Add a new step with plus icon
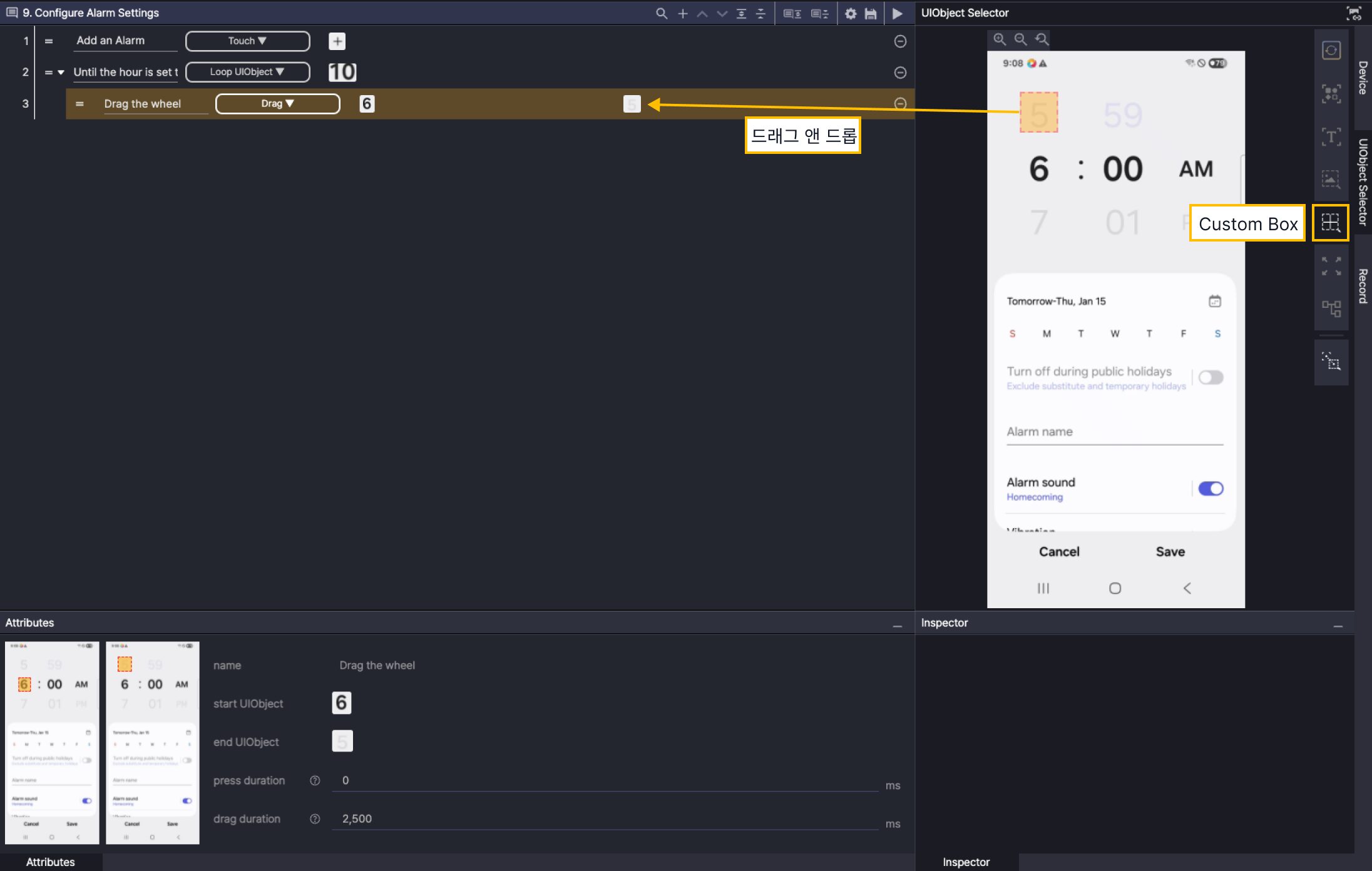Image resolution: width=1372 pixels, height=871 pixels. point(682,13)
